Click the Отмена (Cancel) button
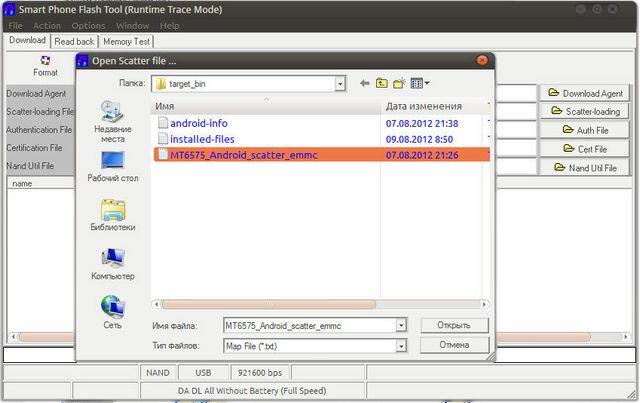The height and width of the screenshot is (403, 640). click(454, 345)
